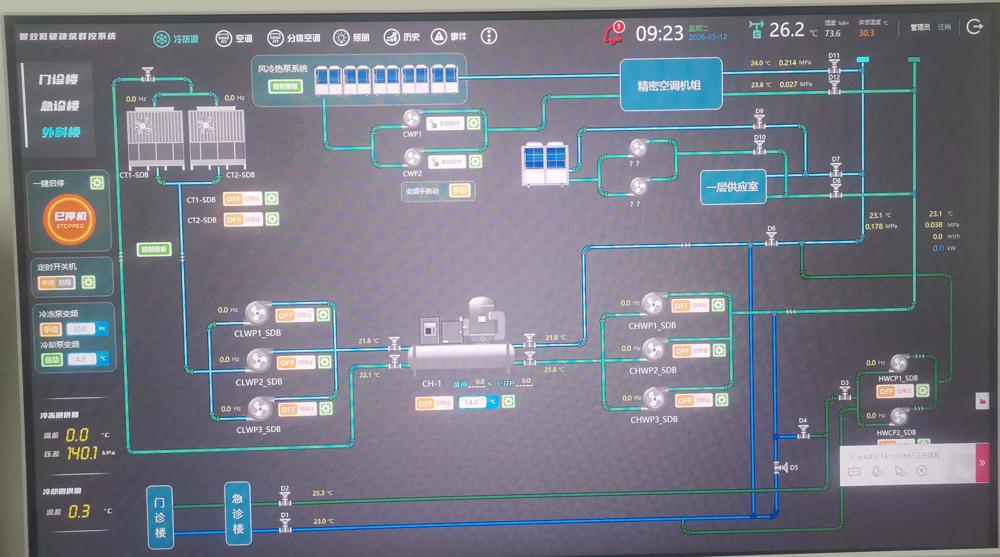Open the 冷热源 snowflake tab

point(176,39)
